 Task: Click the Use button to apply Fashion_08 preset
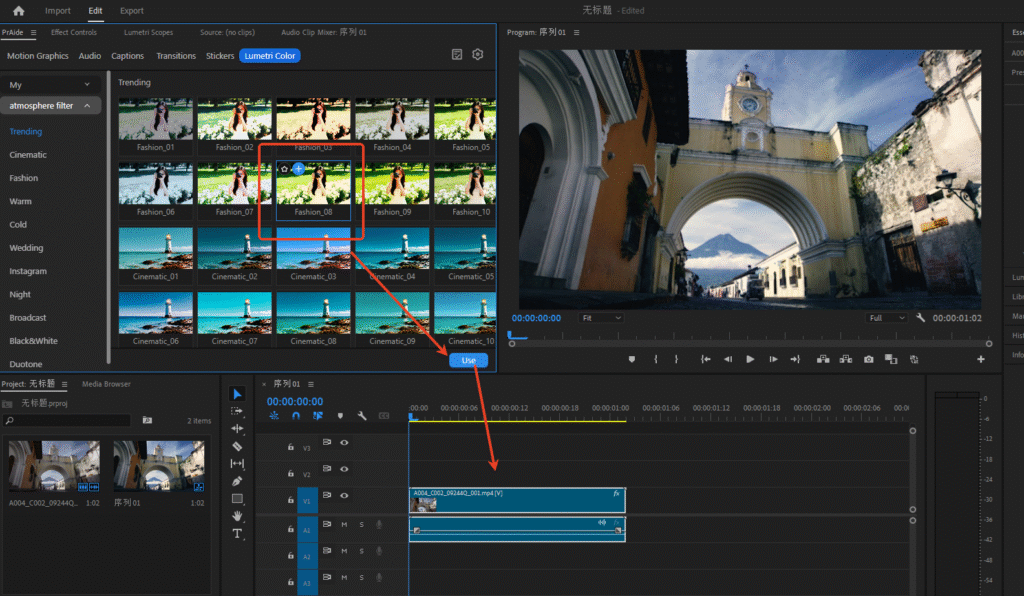(468, 360)
